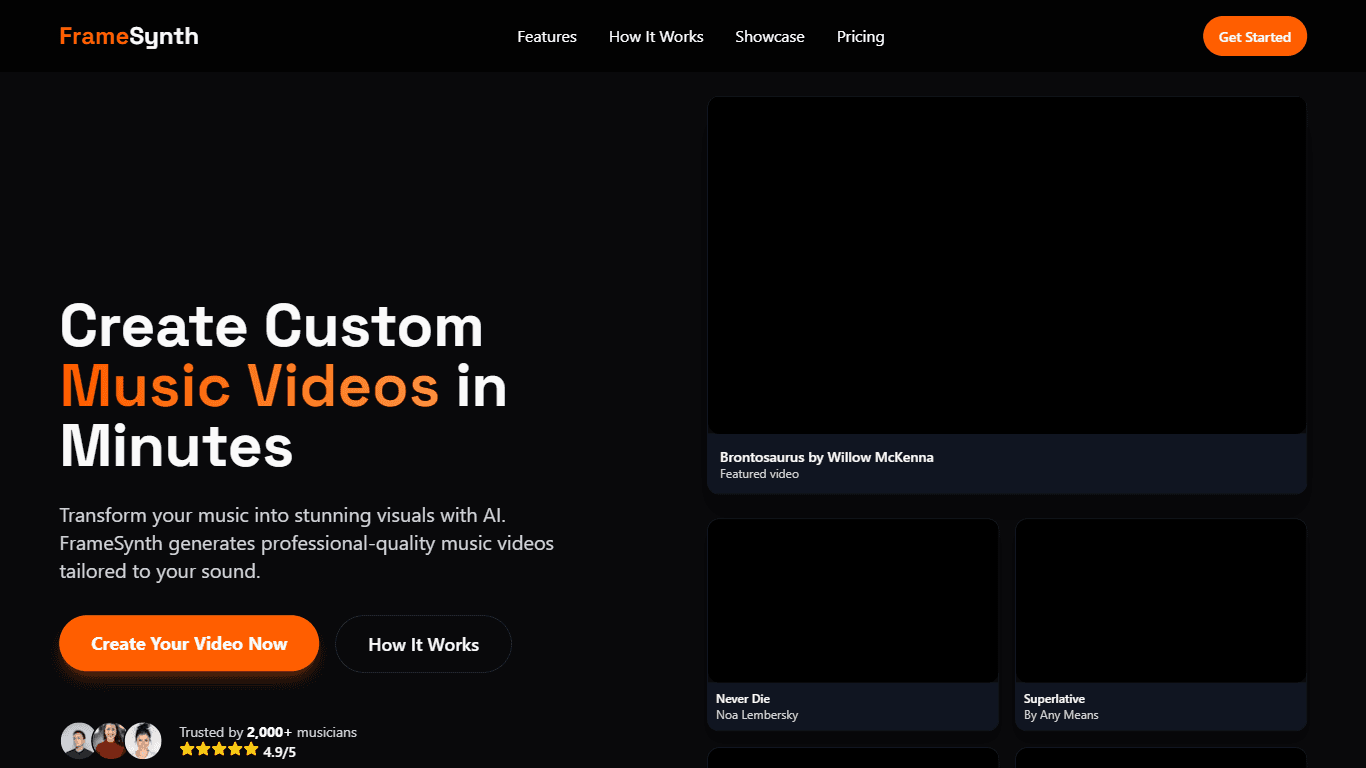Click the Featured video caption
Viewport: 1366px width, 768px height.
[x=759, y=474]
